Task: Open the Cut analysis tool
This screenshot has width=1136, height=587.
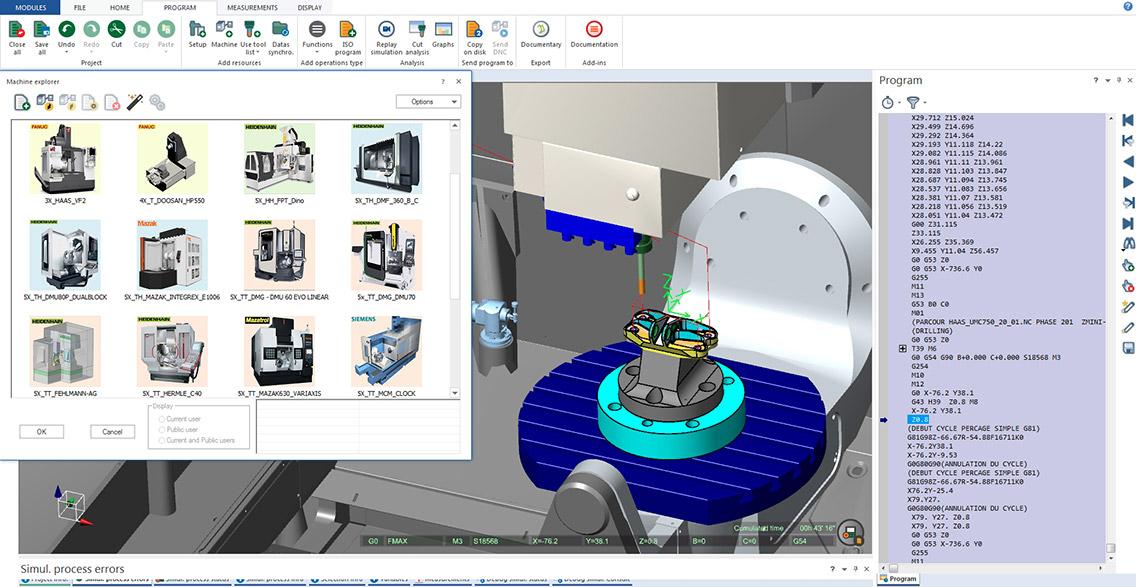Action: point(418,29)
